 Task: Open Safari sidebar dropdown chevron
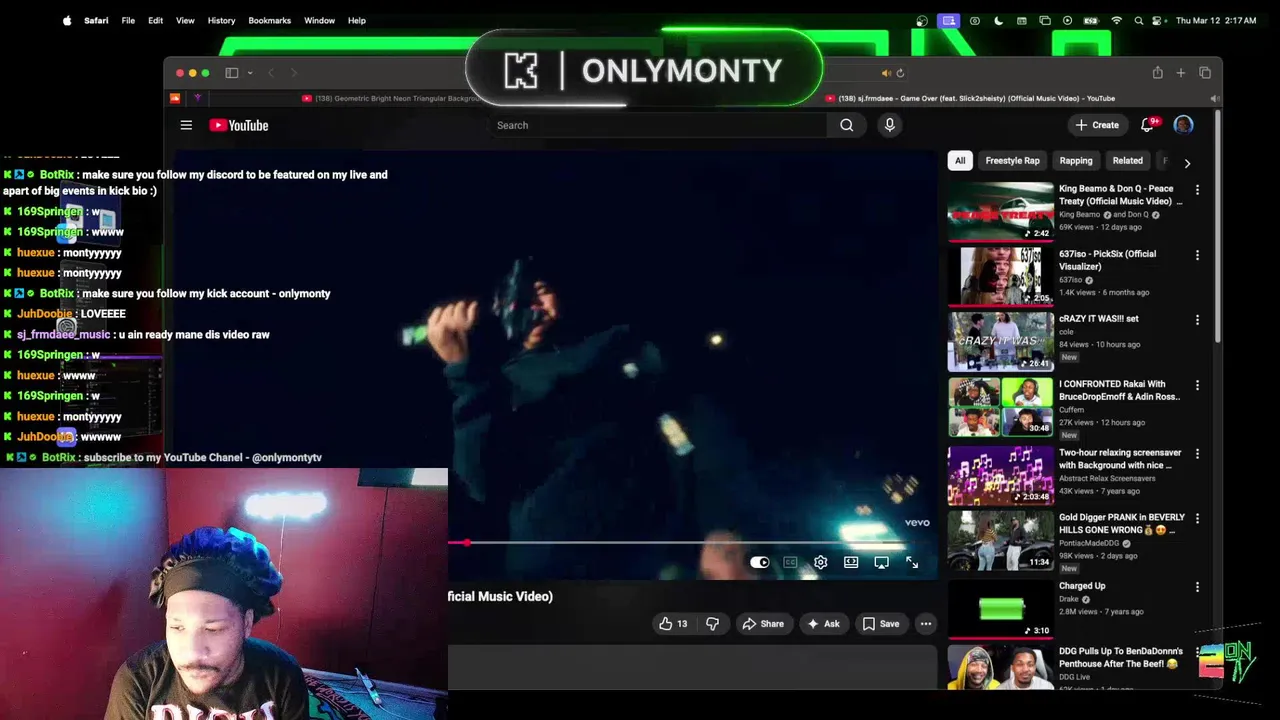(248, 73)
